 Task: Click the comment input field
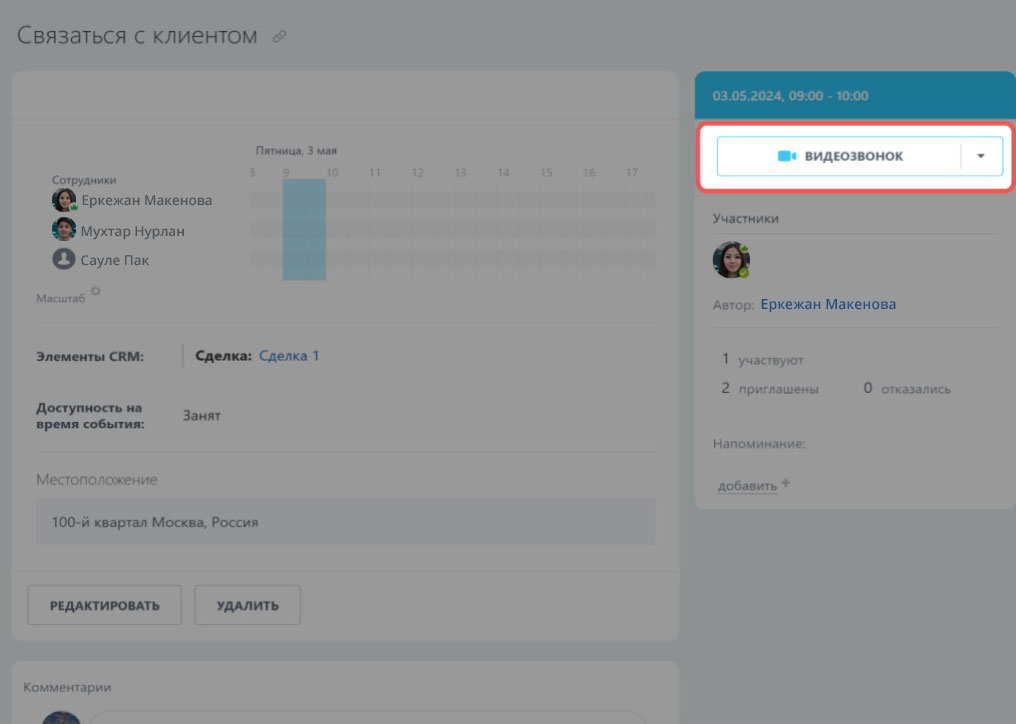(365, 716)
